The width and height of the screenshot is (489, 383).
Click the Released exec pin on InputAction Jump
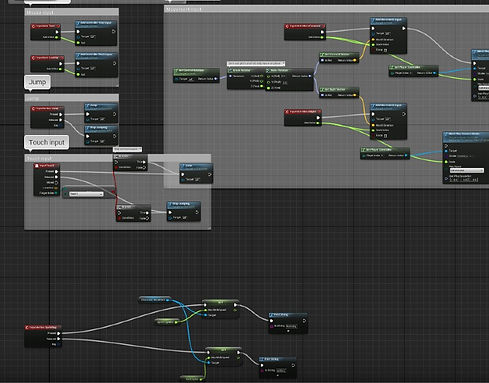coord(61,120)
